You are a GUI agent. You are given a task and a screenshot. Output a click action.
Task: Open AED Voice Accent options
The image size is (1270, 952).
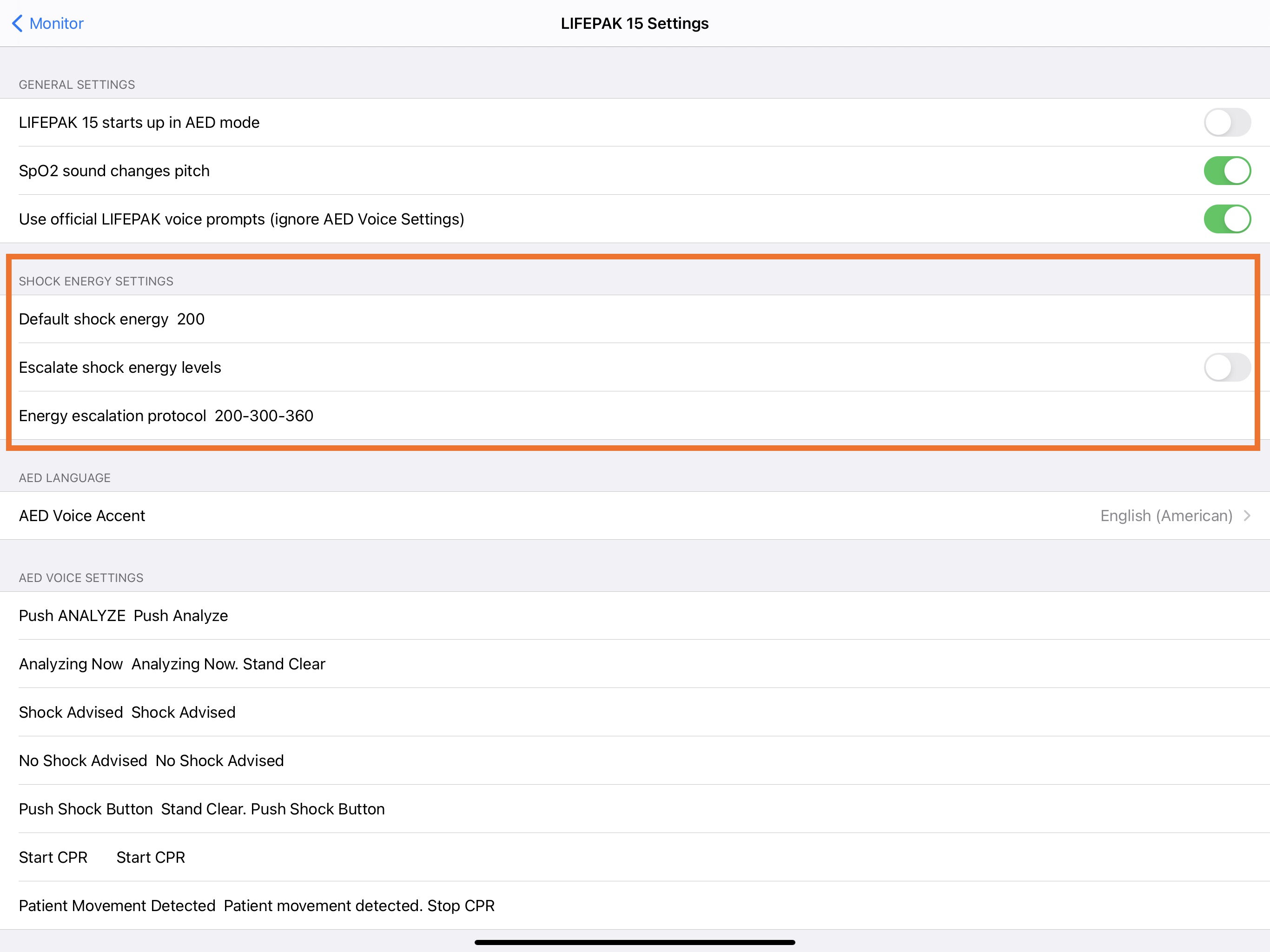tap(82, 516)
